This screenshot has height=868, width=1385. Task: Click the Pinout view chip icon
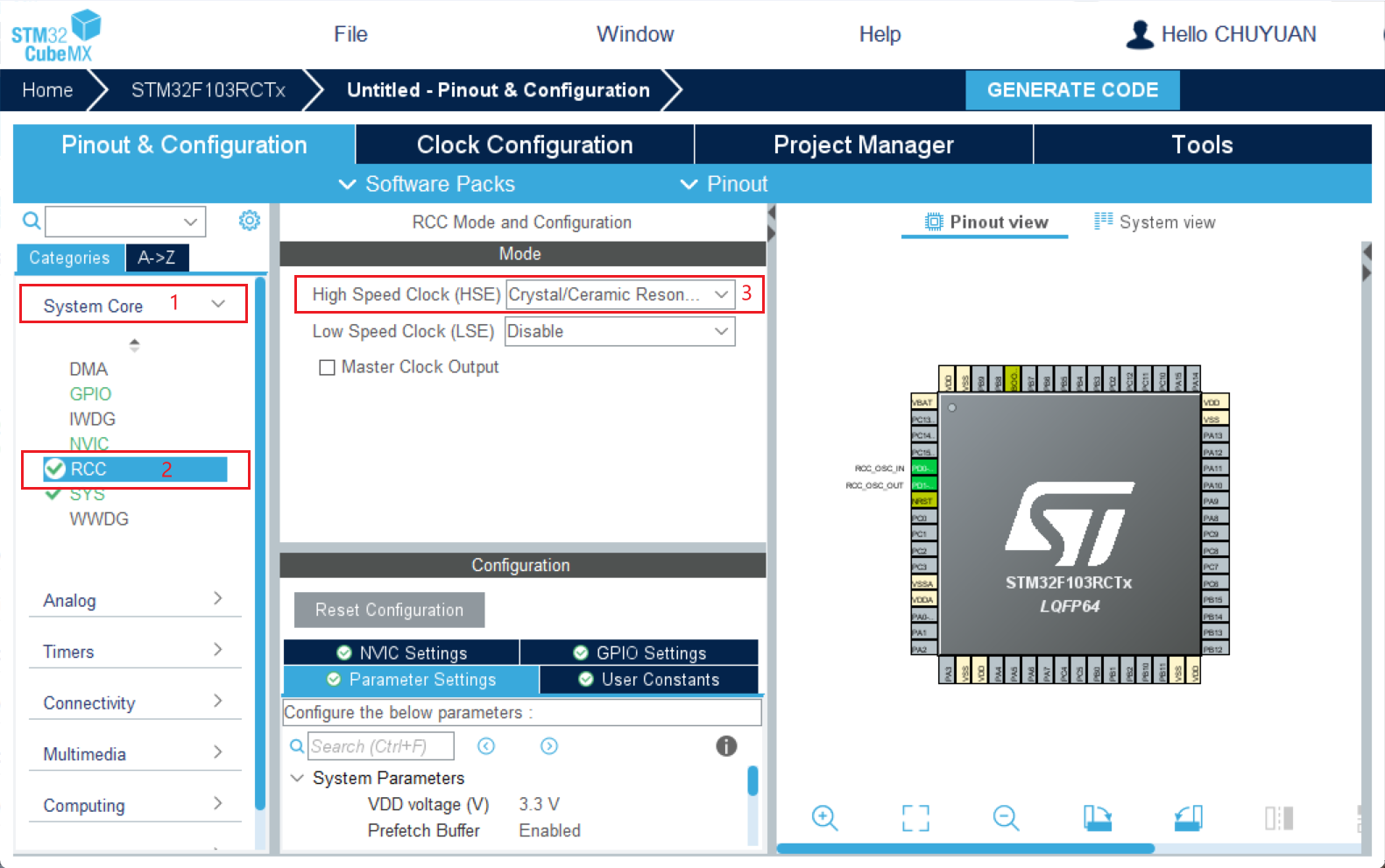(x=934, y=222)
